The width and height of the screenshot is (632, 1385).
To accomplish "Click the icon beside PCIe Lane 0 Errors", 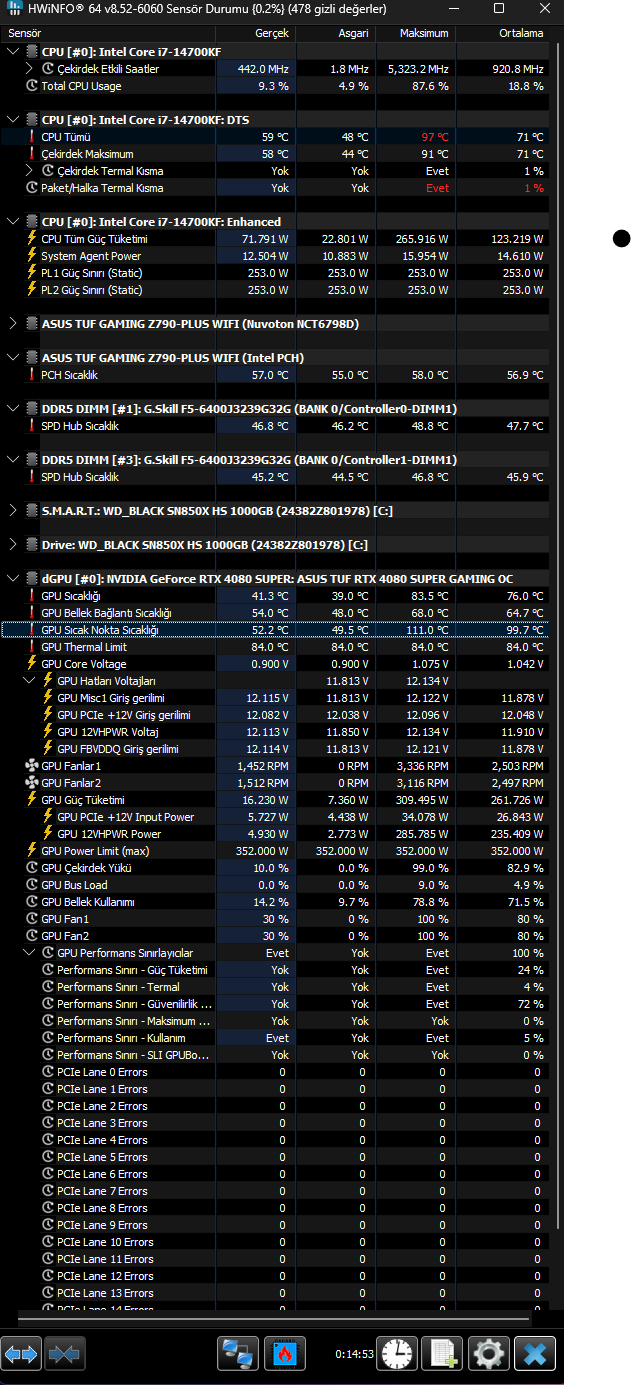I will point(48,1072).
